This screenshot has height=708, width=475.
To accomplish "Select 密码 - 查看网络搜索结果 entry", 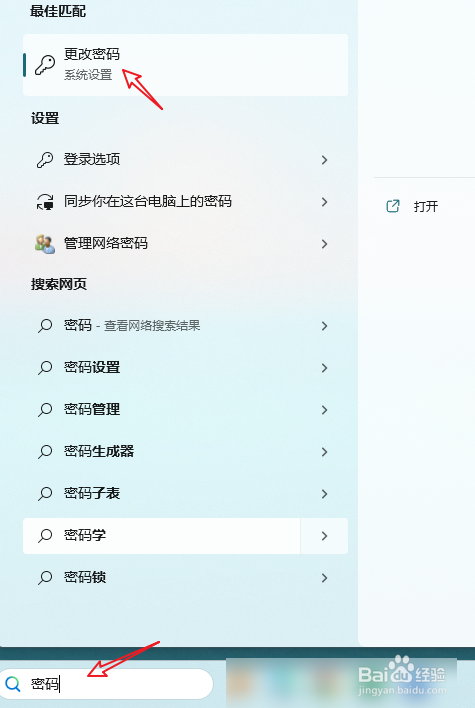I will pyautogui.click(x=185, y=326).
